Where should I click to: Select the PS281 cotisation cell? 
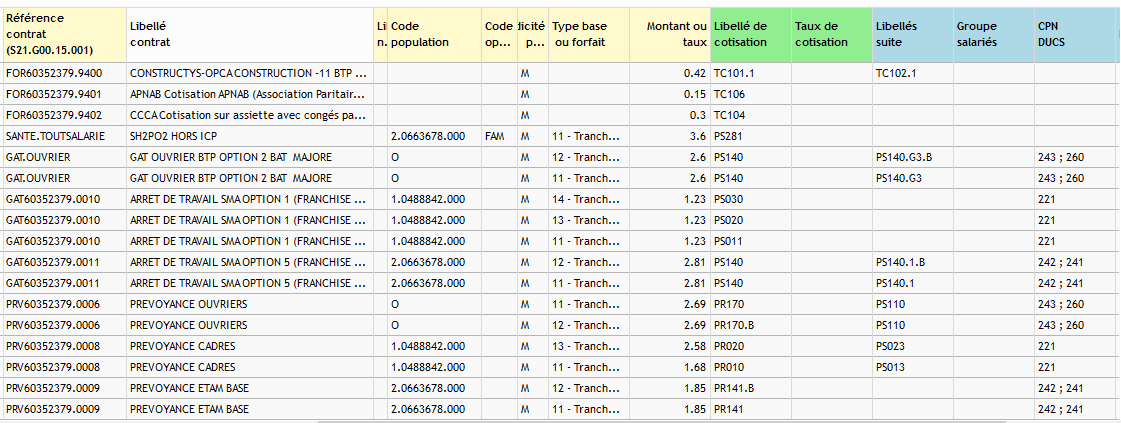751,136
